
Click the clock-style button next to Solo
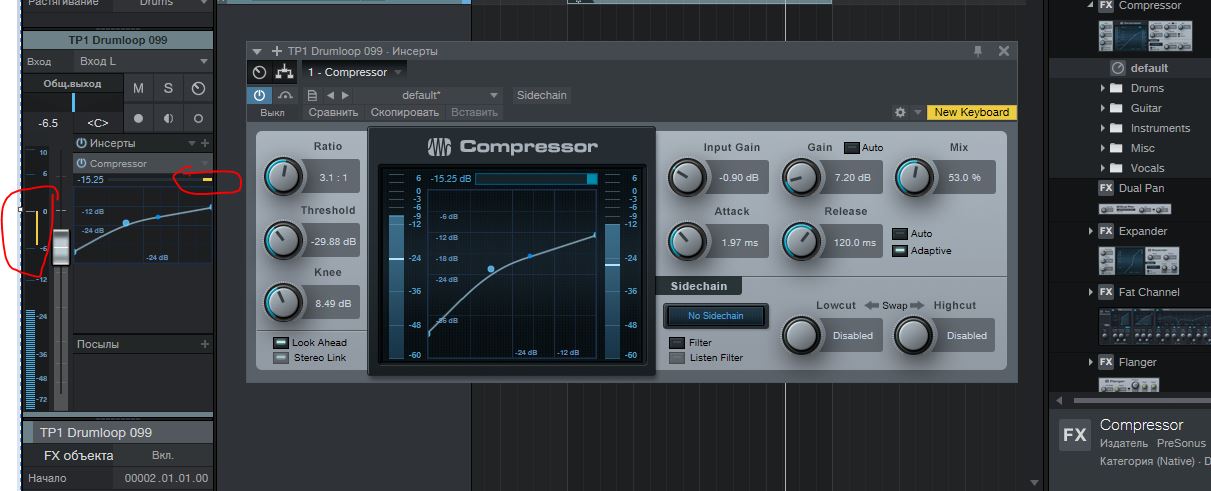coord(198,88)
